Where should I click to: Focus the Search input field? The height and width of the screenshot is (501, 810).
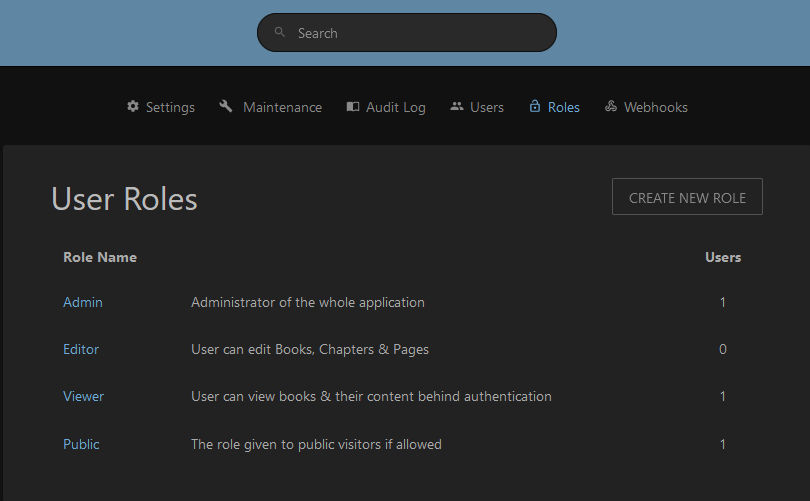click(x=407, y=33)
